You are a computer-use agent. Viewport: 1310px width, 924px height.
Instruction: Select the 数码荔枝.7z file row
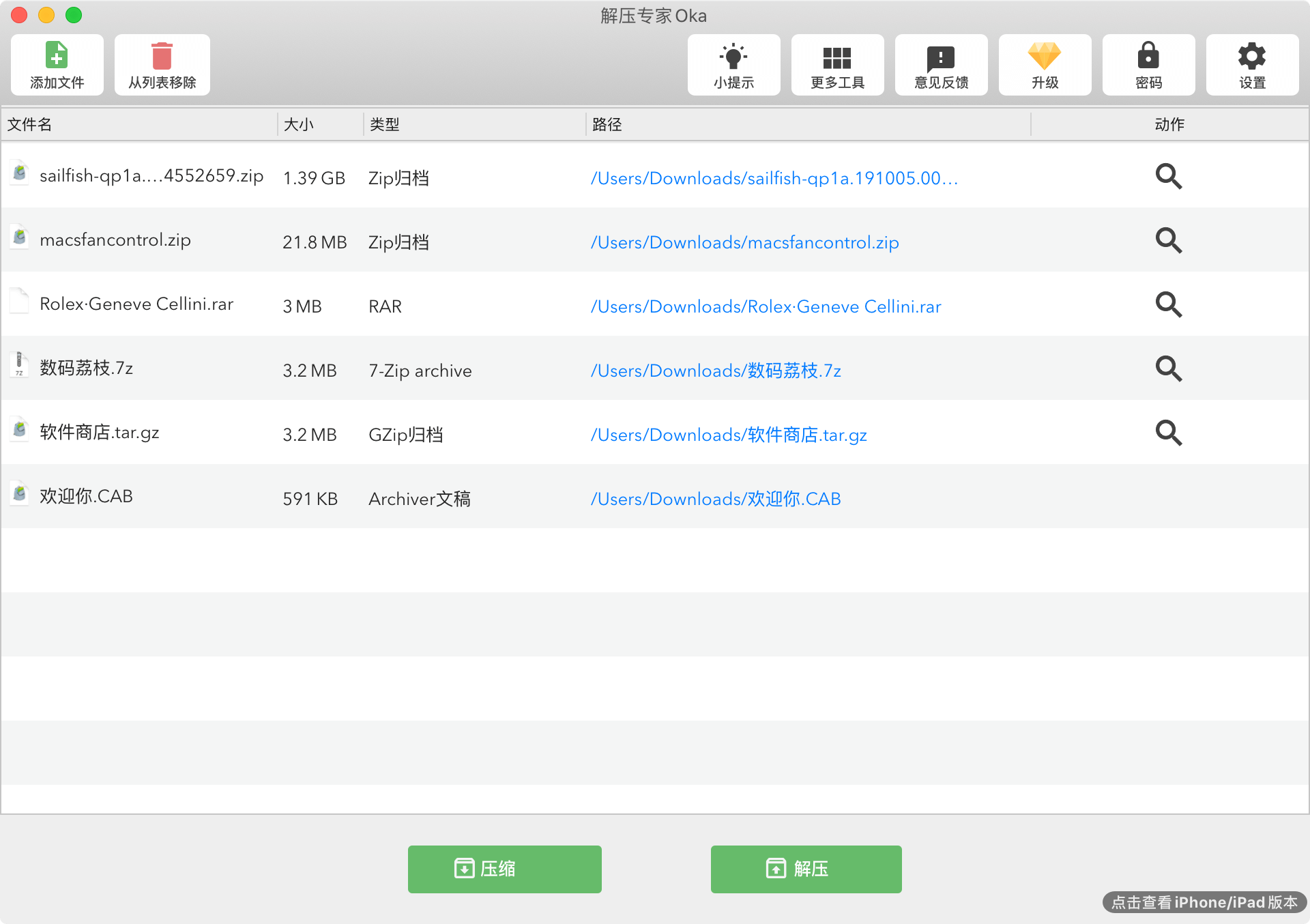point(86,369)
